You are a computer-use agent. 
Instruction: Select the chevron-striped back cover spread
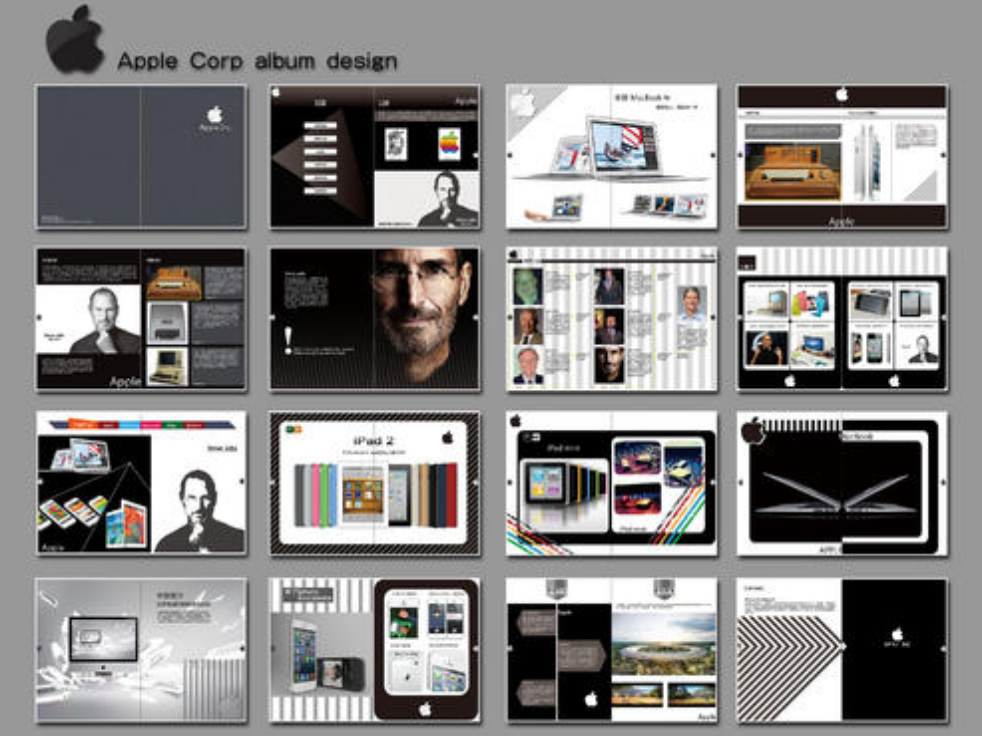pyautogui.click(x=842, y=650)
